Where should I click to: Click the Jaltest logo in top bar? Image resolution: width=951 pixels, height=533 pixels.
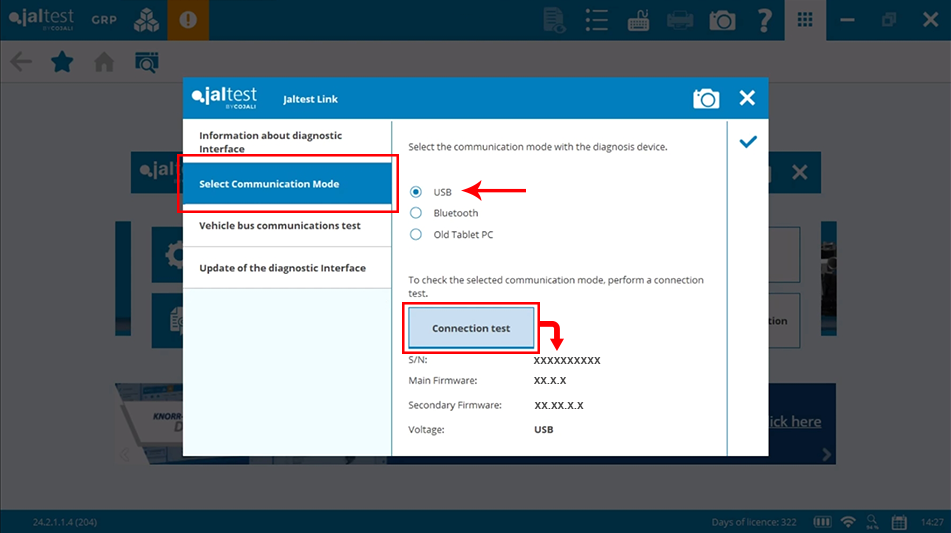[x=42, y=19]
